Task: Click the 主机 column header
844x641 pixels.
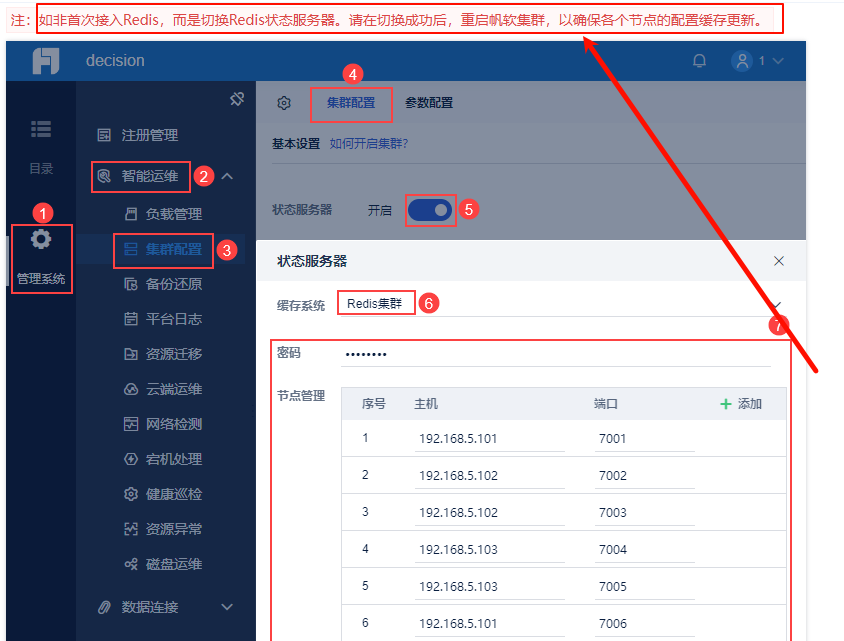Action: [x=426, y=404]
